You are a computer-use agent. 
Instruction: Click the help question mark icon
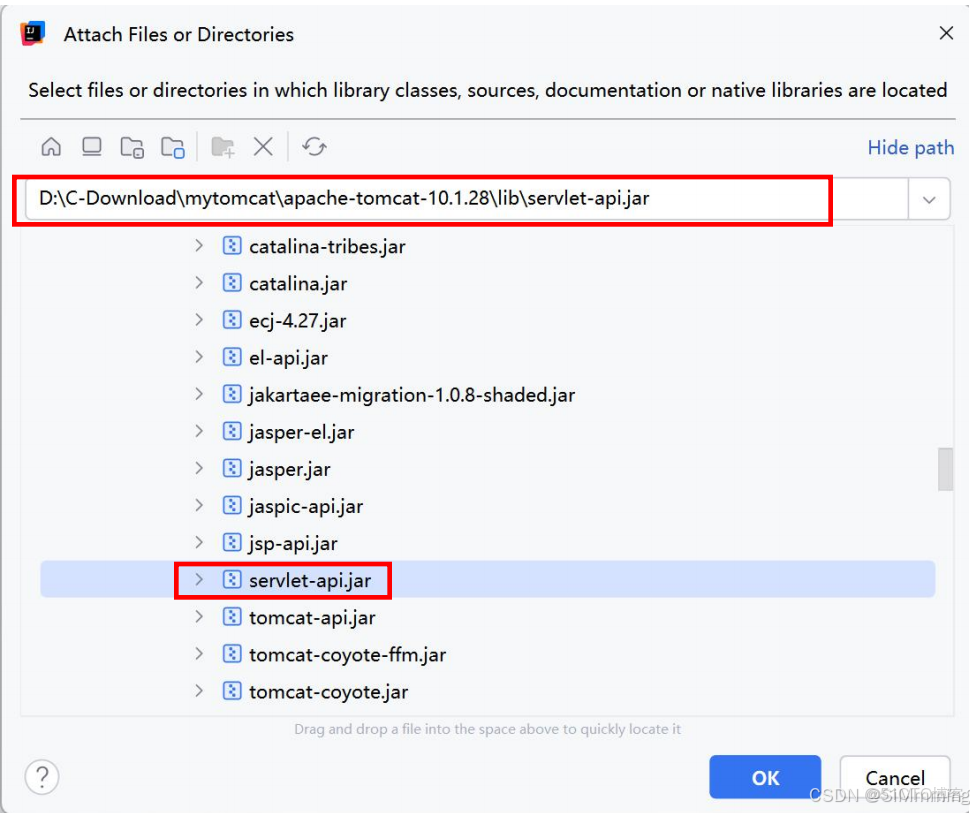coord(41,777)
